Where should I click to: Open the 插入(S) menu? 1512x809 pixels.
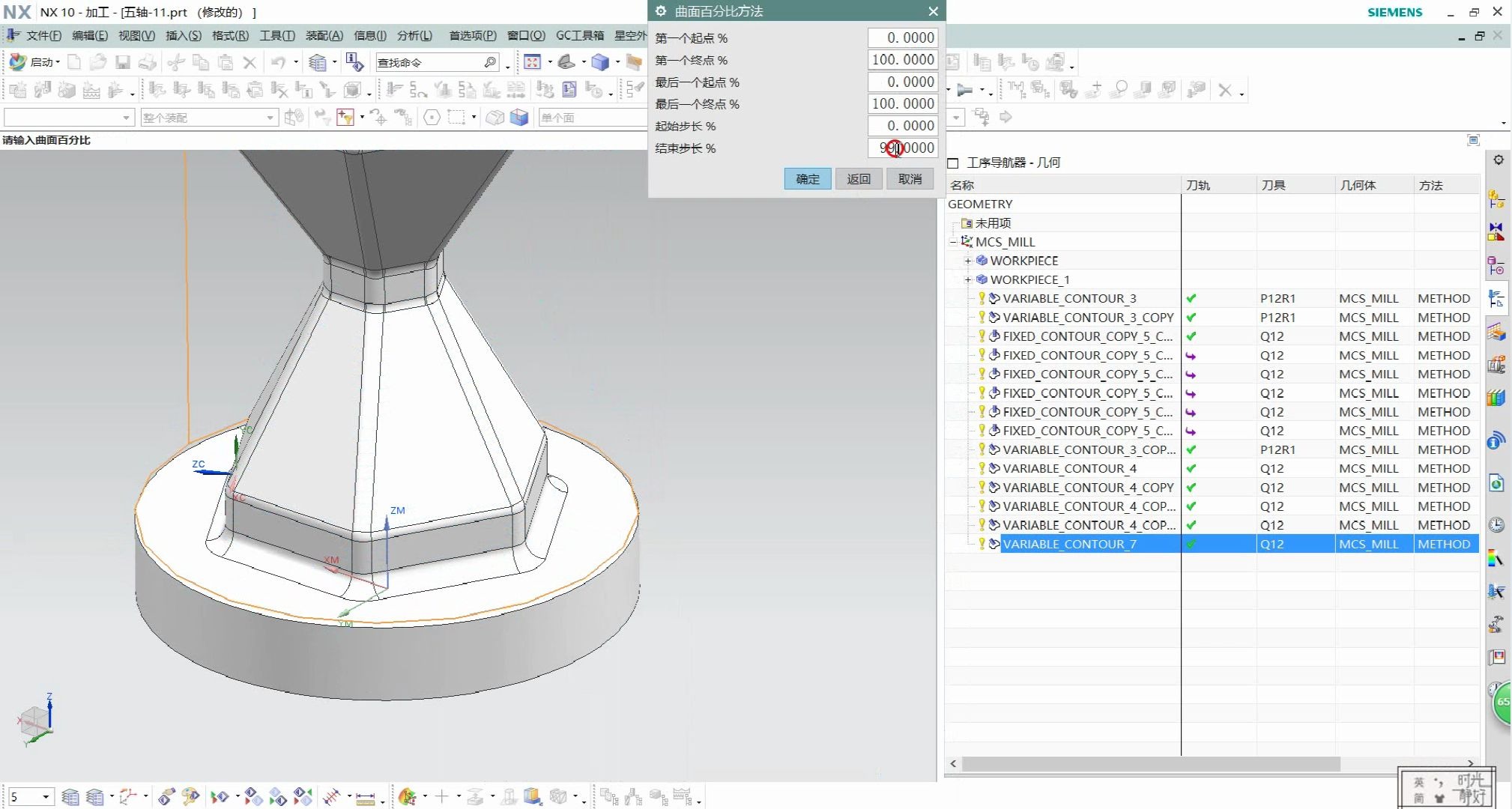183,35
